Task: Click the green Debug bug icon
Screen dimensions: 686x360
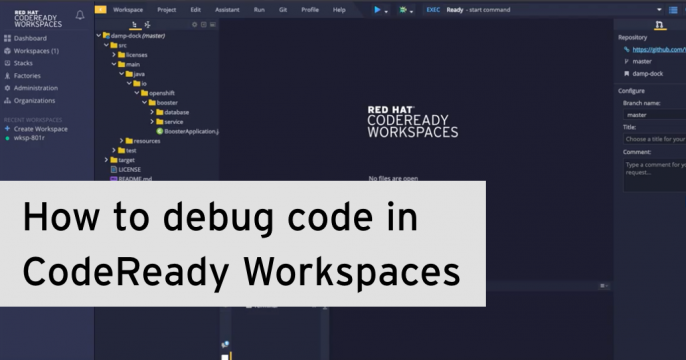Action: click(x=402, y=10)
